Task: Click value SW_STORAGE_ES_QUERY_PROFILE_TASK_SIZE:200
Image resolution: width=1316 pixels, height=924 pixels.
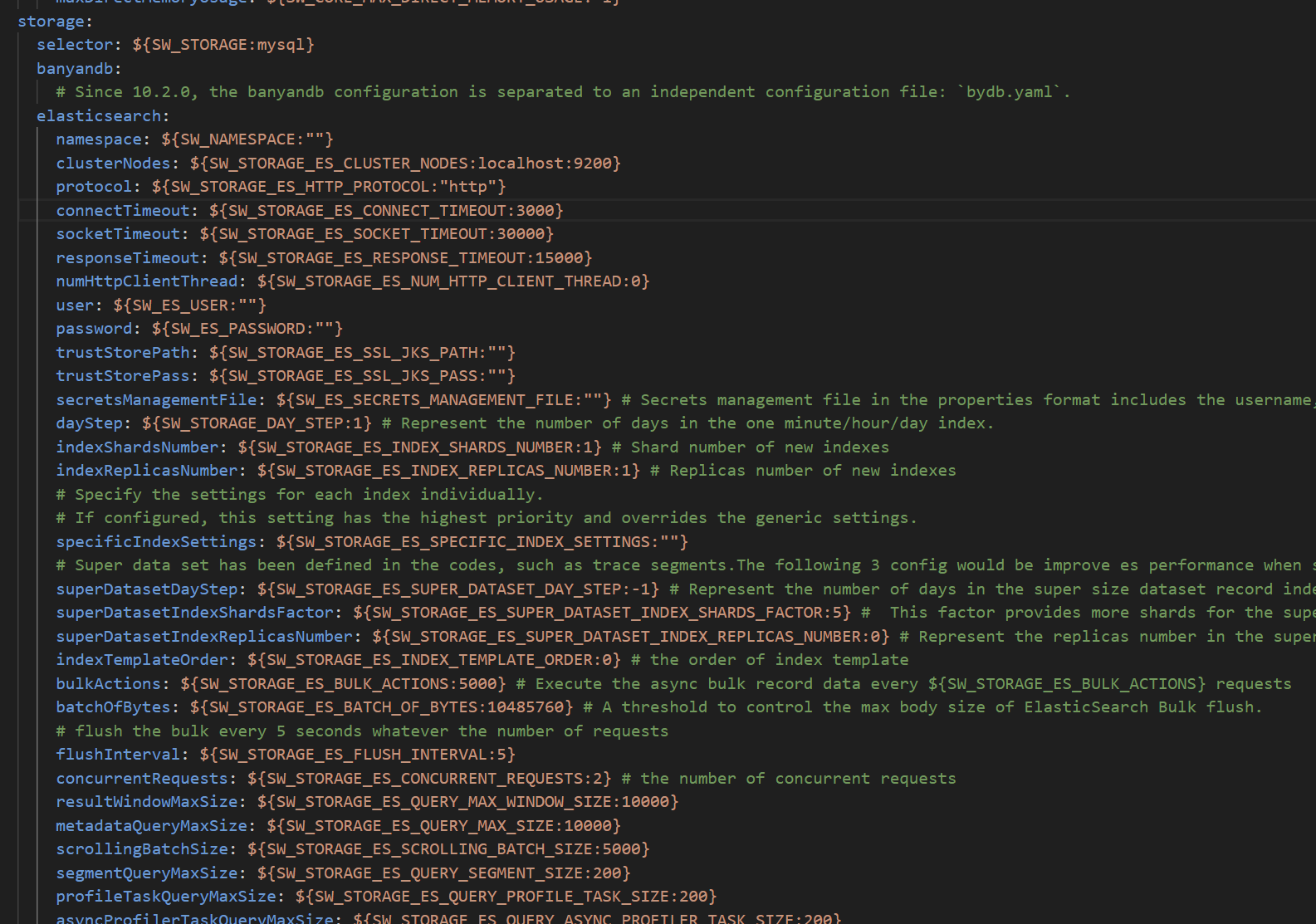Action: pos(506,897)
